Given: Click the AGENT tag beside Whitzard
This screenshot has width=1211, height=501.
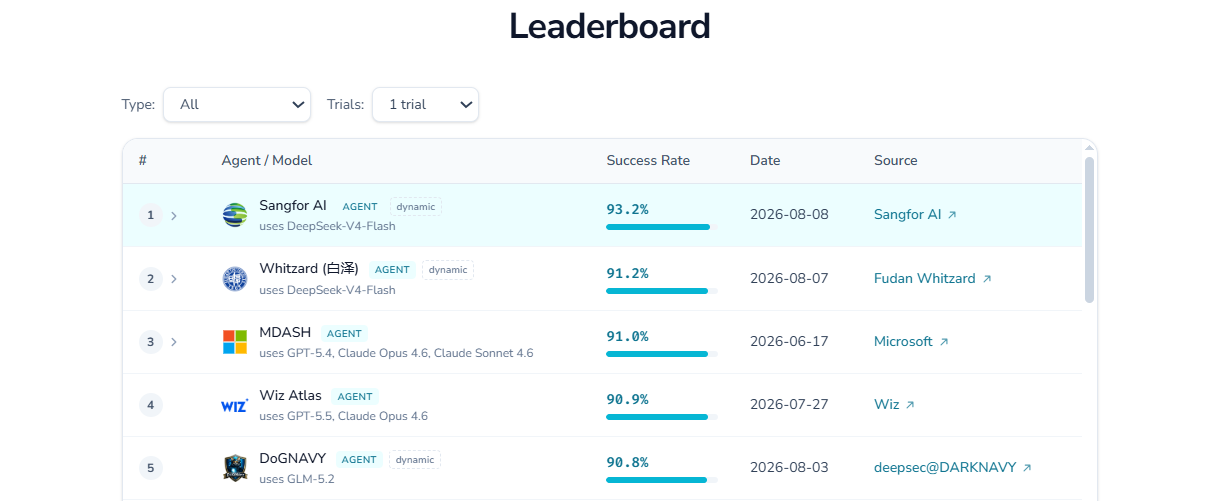Looking at the screenshot, I should click(392, 270).
